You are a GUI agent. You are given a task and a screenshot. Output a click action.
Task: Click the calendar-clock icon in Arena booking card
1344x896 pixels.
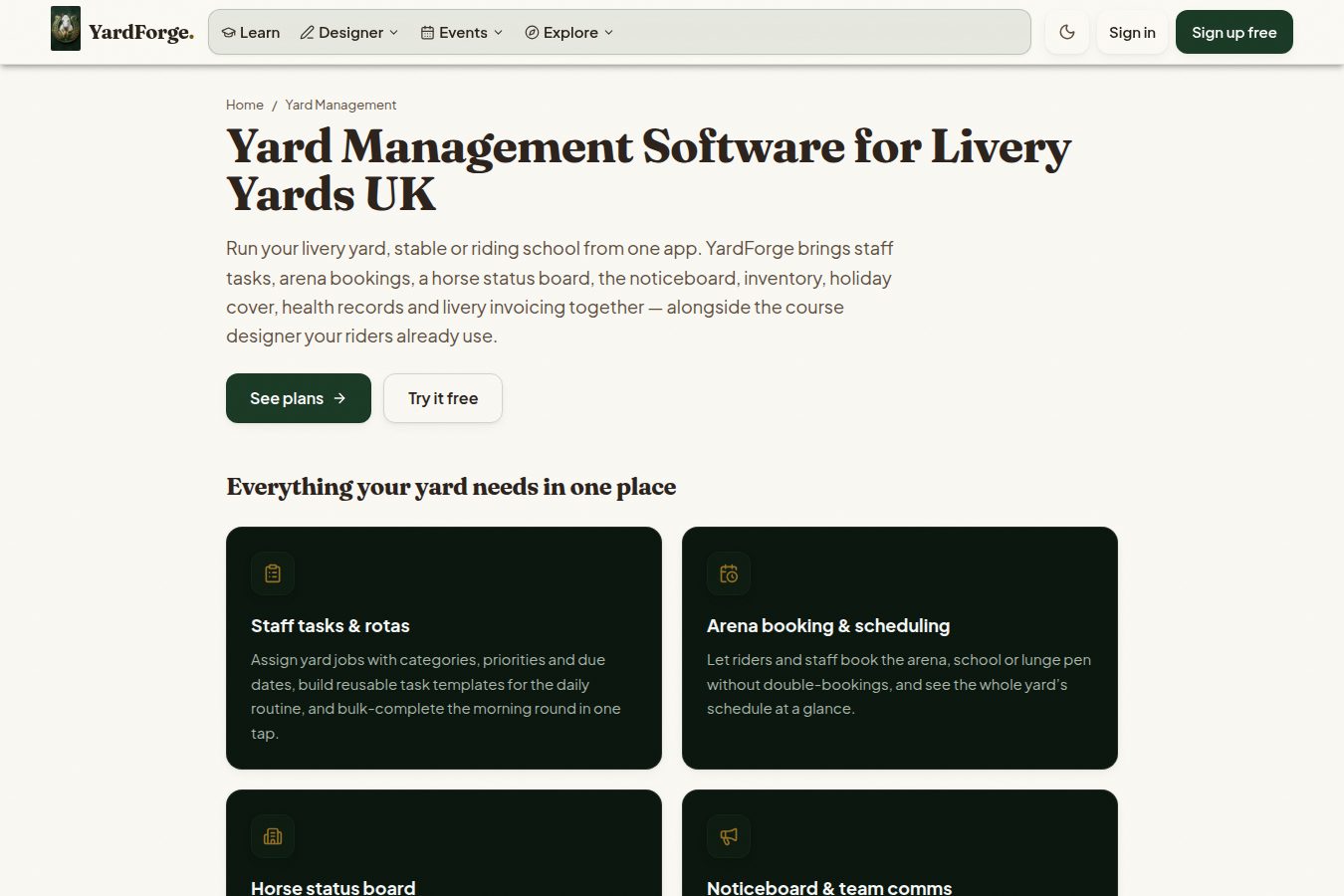(x=729, y=573)
